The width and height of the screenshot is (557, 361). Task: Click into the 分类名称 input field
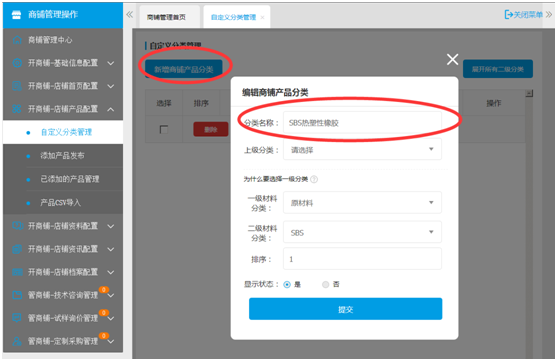coord(362,123)
